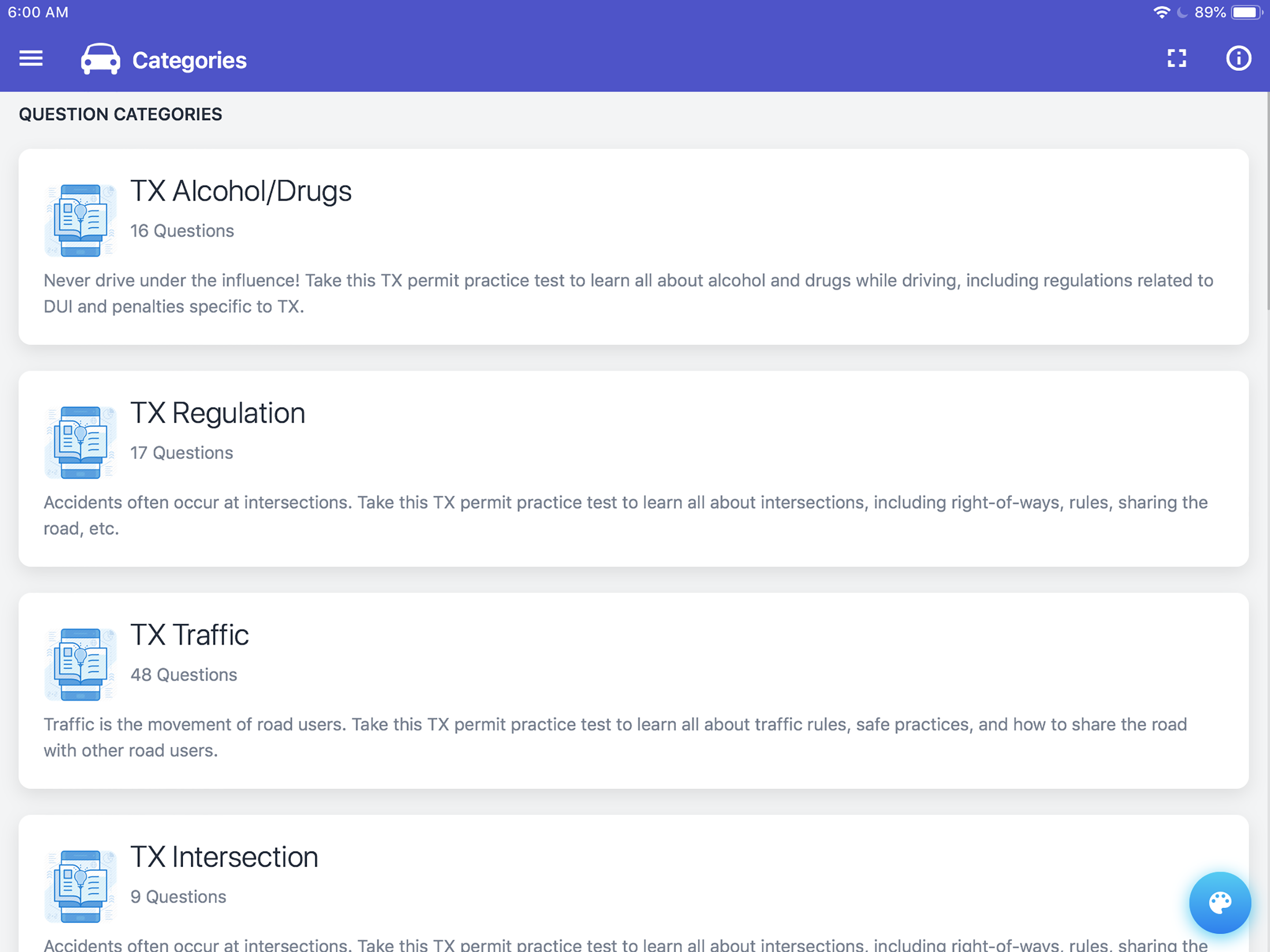
Task: Click the 16 Questions label under TX Alcohol/Drugs
Action: tap(182, 230)
